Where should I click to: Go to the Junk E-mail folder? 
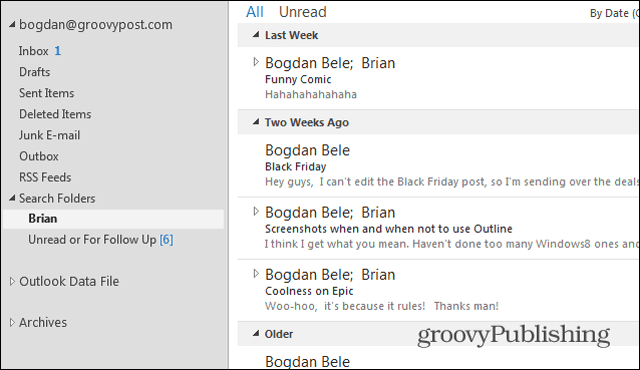(49, 135)
